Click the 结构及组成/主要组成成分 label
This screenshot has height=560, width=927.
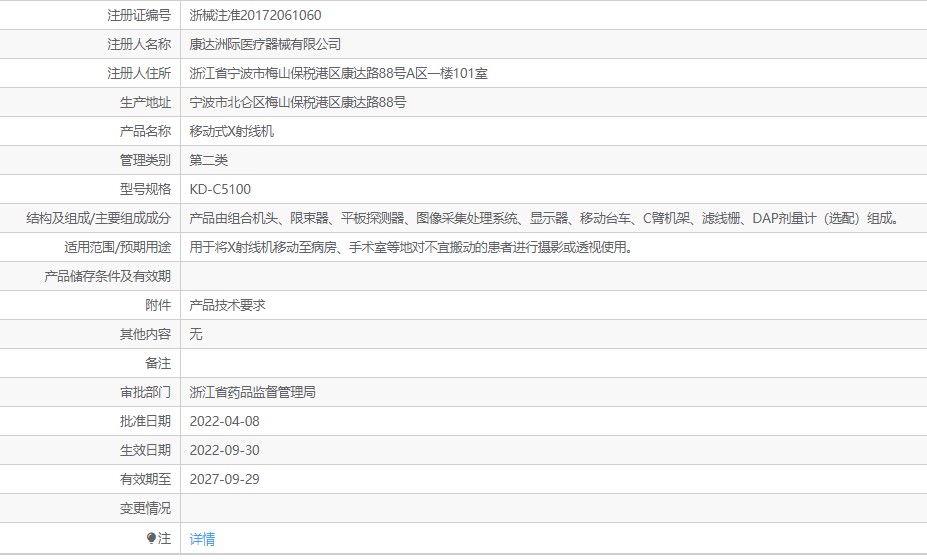pyautogui.click(x=99, y=218)
